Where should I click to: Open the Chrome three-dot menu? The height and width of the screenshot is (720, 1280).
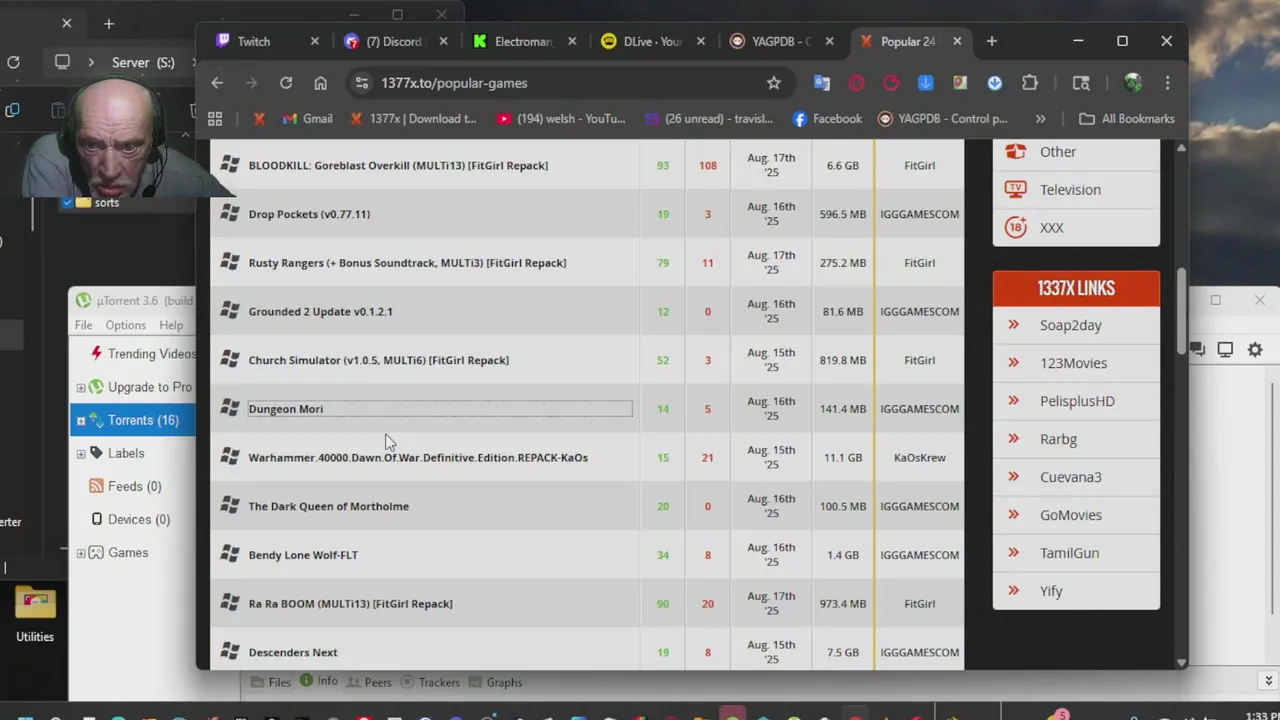coord(1167,83)
